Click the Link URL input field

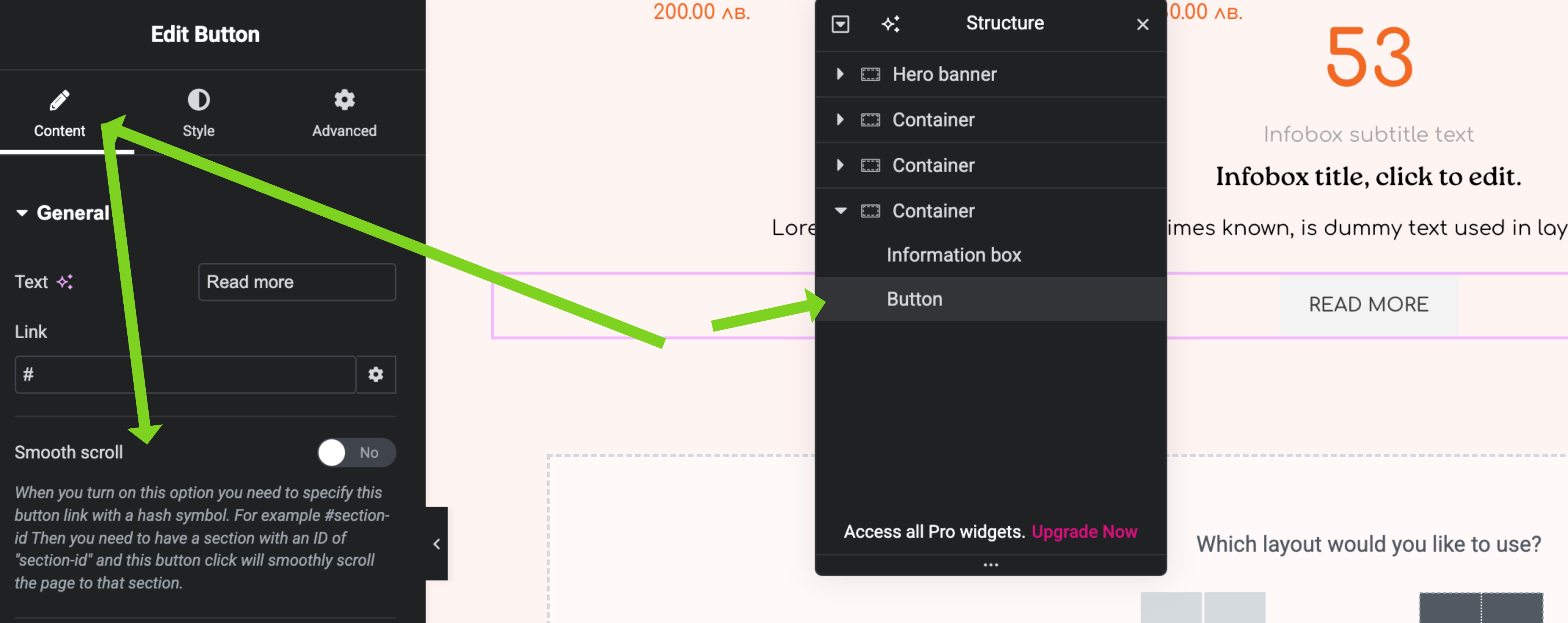[x=185, y=375]
